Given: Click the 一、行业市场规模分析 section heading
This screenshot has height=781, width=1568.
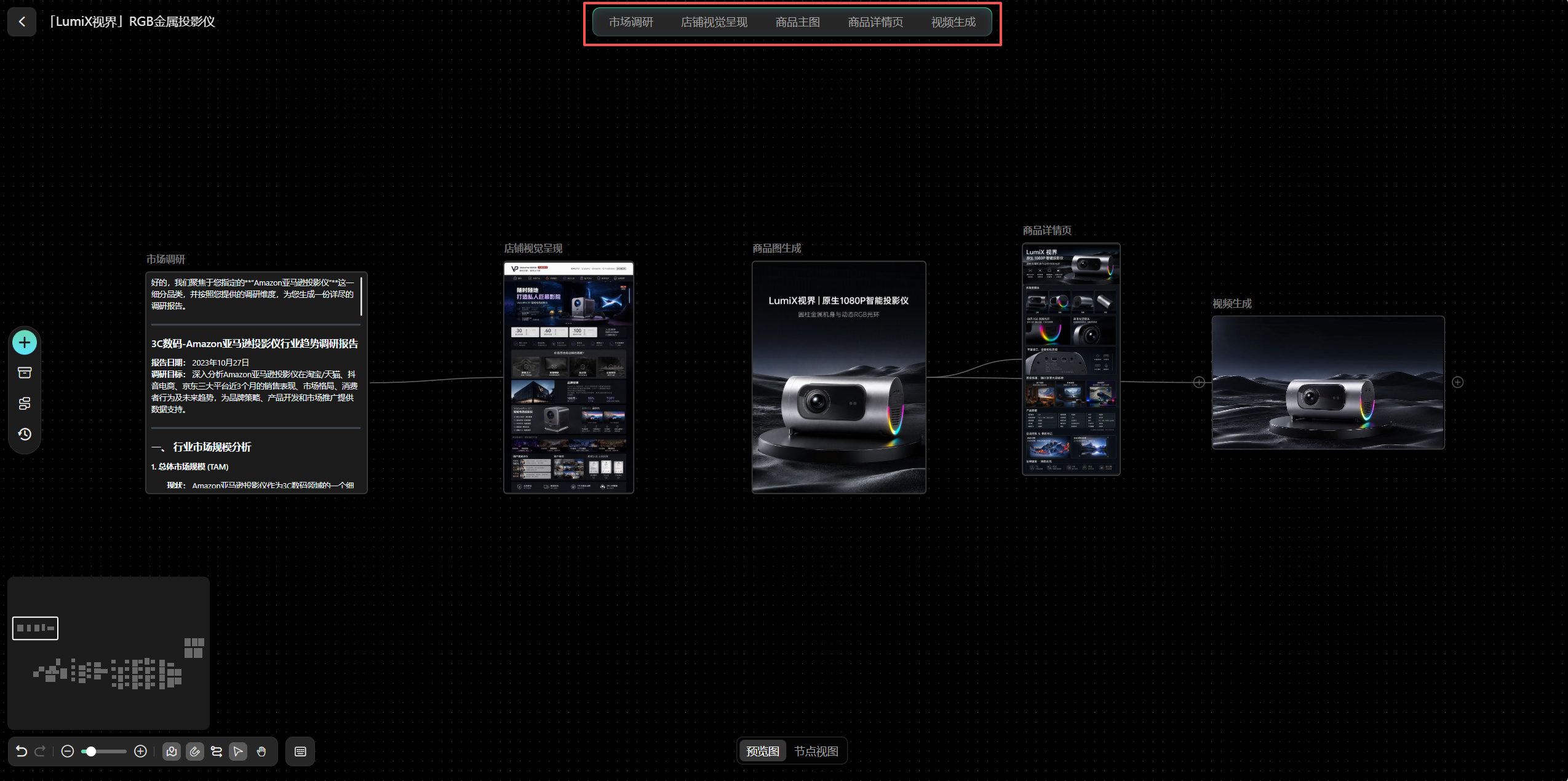Looking at the screenshot, I should coord(201,447).
